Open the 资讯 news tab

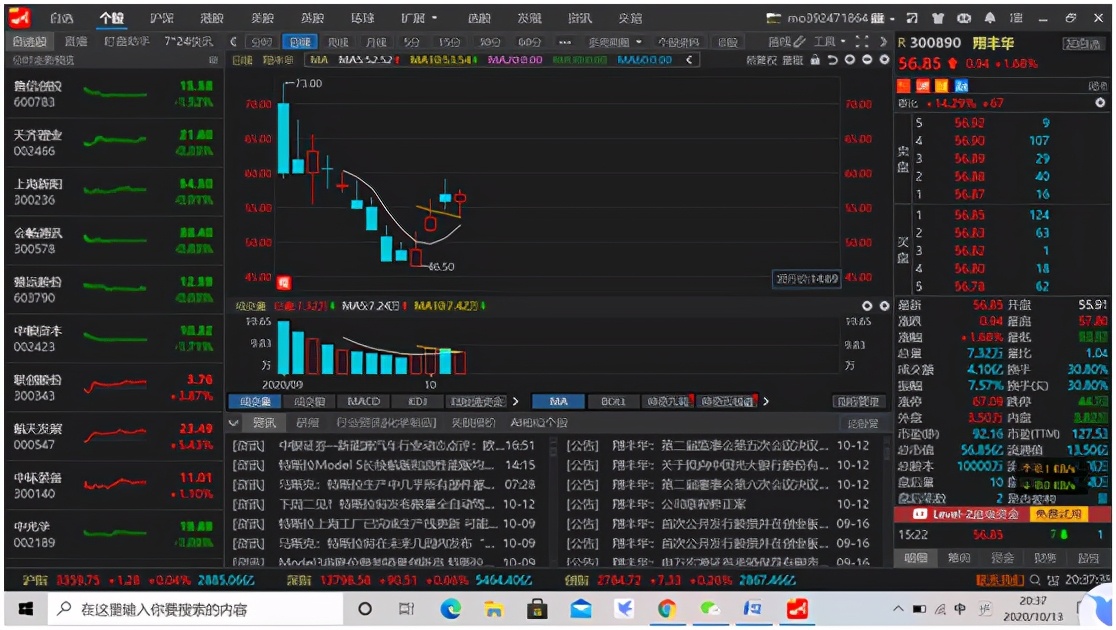[x=264, y=423]
